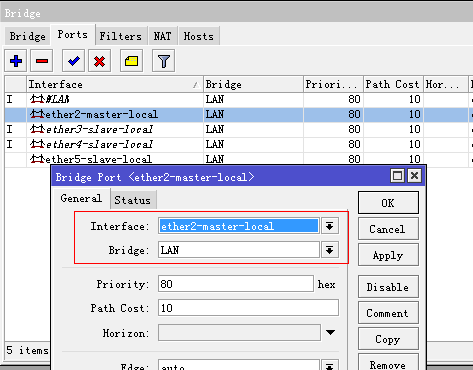473x370 pixels.
Task: Close the Bridge Port dialog
Action: pos(414,175)
